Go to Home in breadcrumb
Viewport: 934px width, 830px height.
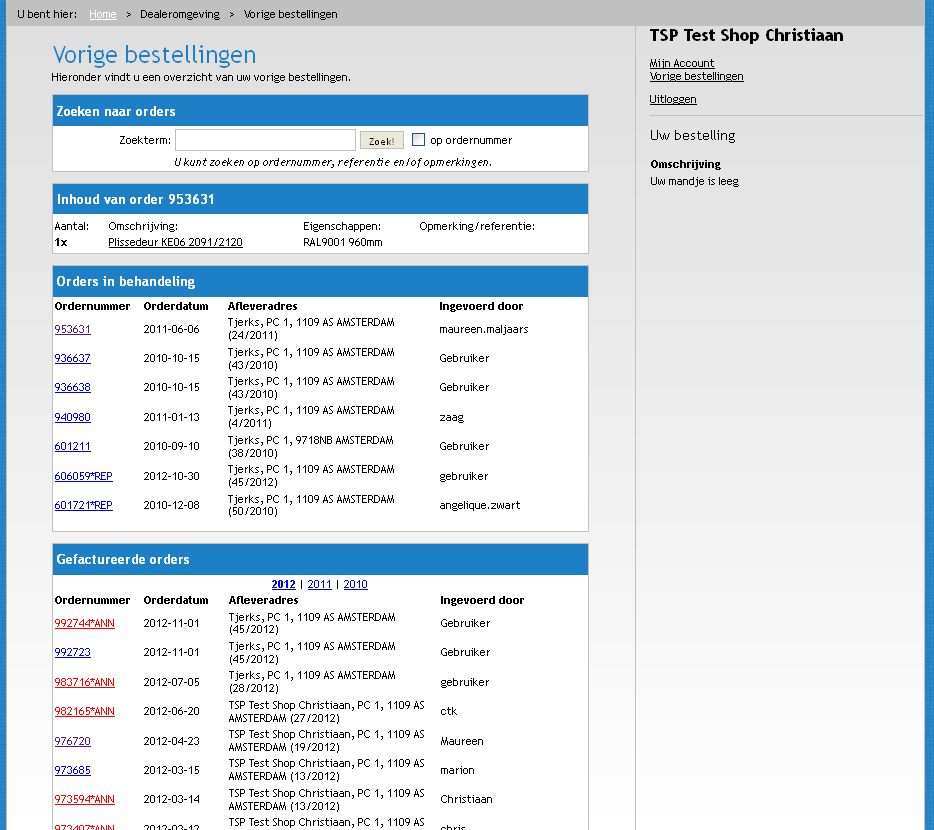coord(102,14)
